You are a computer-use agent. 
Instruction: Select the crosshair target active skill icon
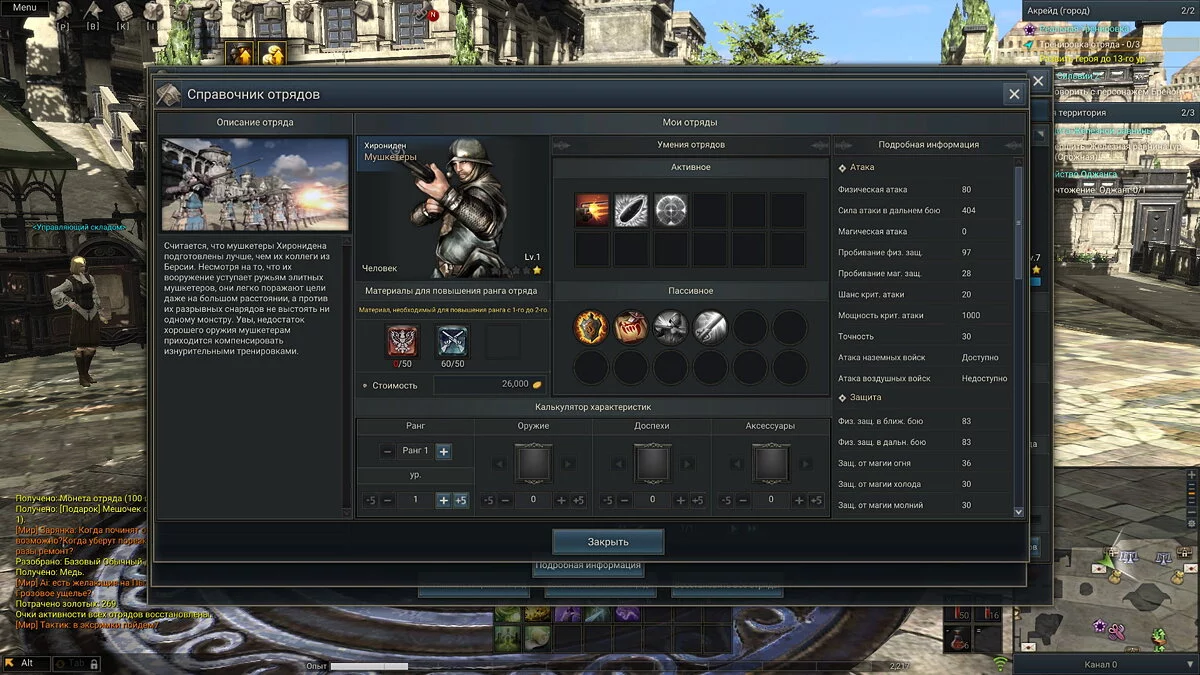tap(670, 210)
